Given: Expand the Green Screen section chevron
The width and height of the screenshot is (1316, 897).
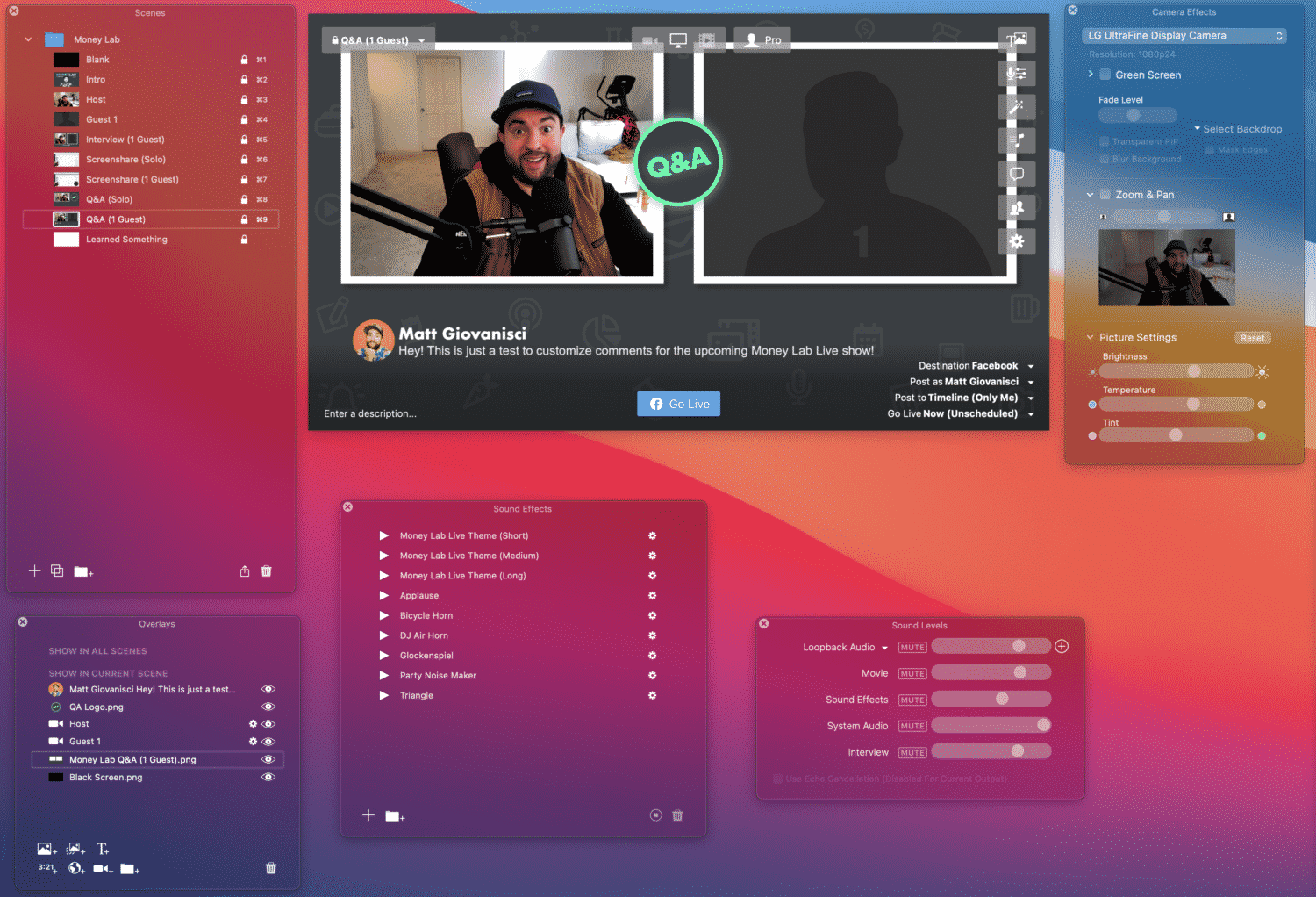Looking at the screenshot, I should (x=1091, y=75).
